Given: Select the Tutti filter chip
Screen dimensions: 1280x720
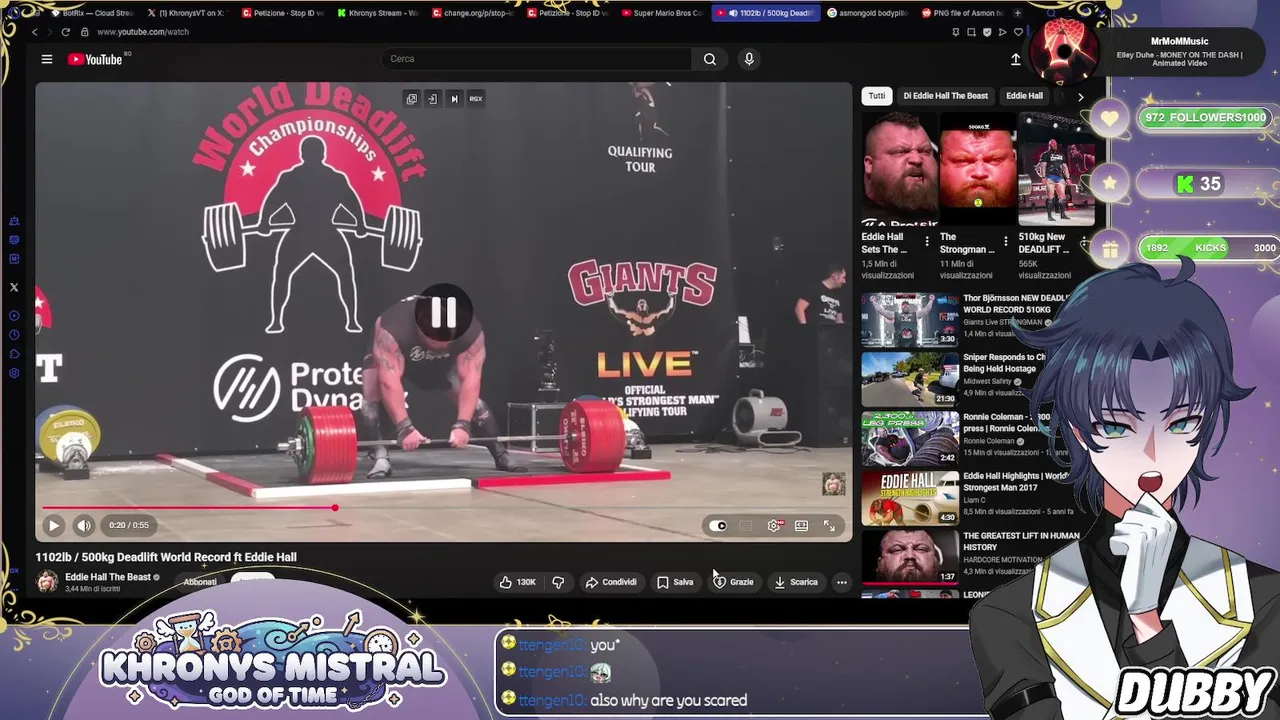Looking at the screenshot, I should click(876, 96).
